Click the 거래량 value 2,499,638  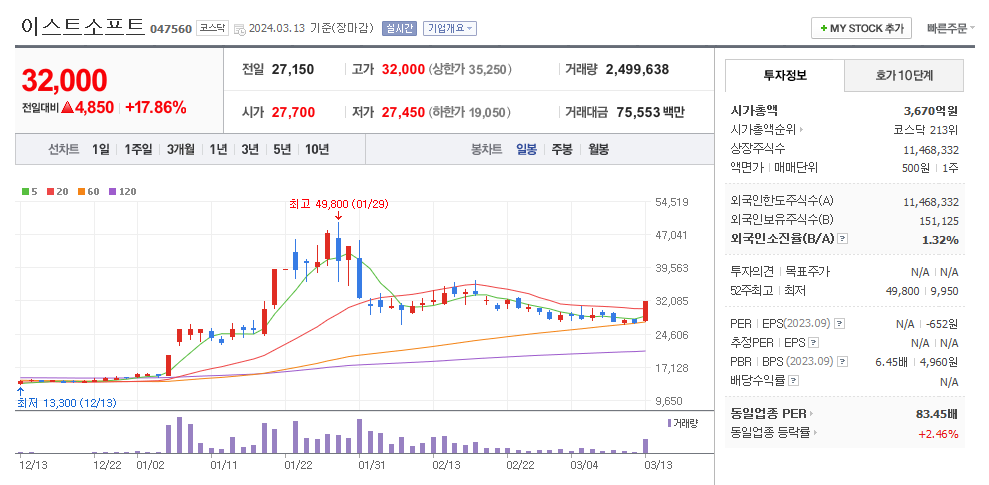[637, 69]
